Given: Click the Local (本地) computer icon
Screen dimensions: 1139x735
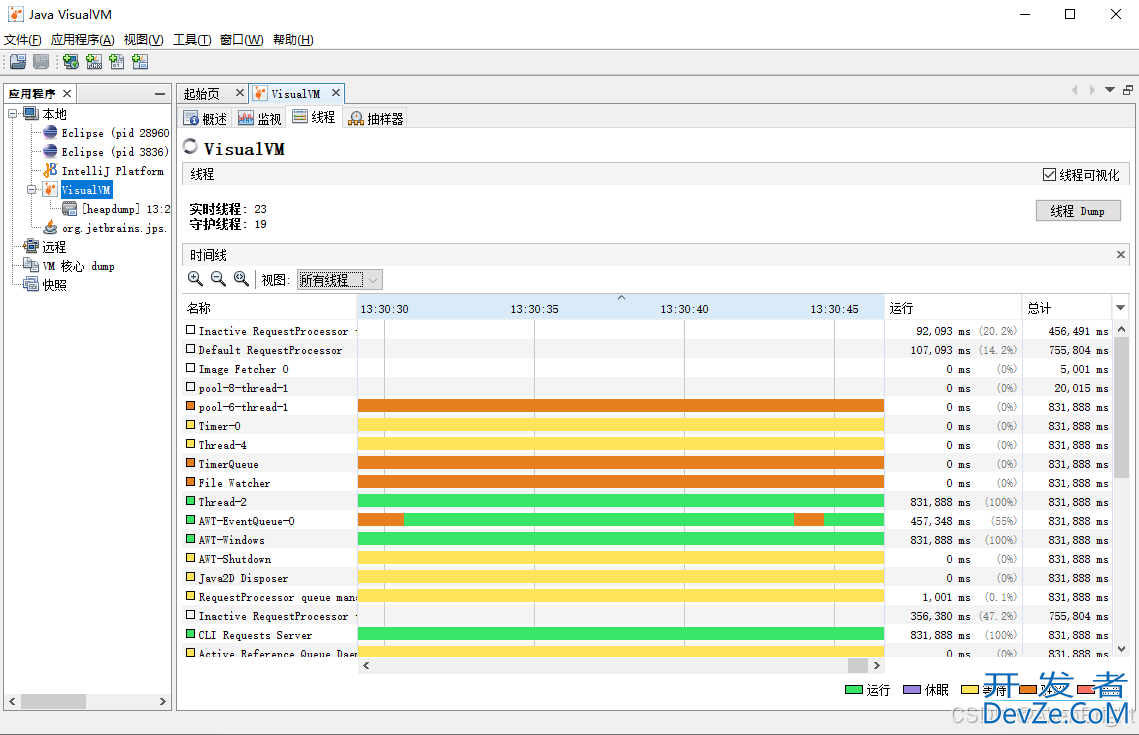Looking at the screenshot, I should click(31, 113).
